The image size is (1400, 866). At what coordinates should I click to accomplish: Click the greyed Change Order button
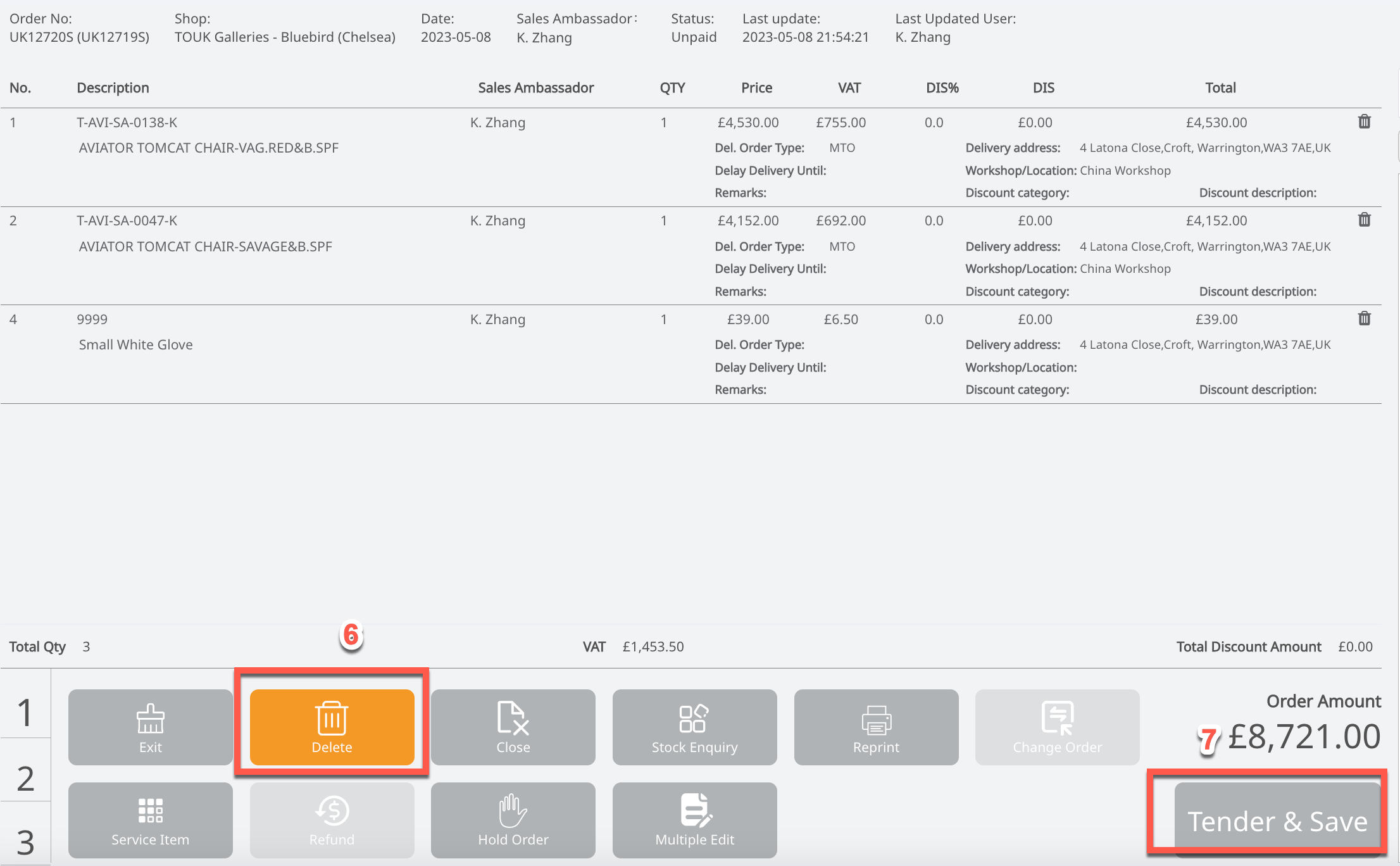coord(1057,727)
